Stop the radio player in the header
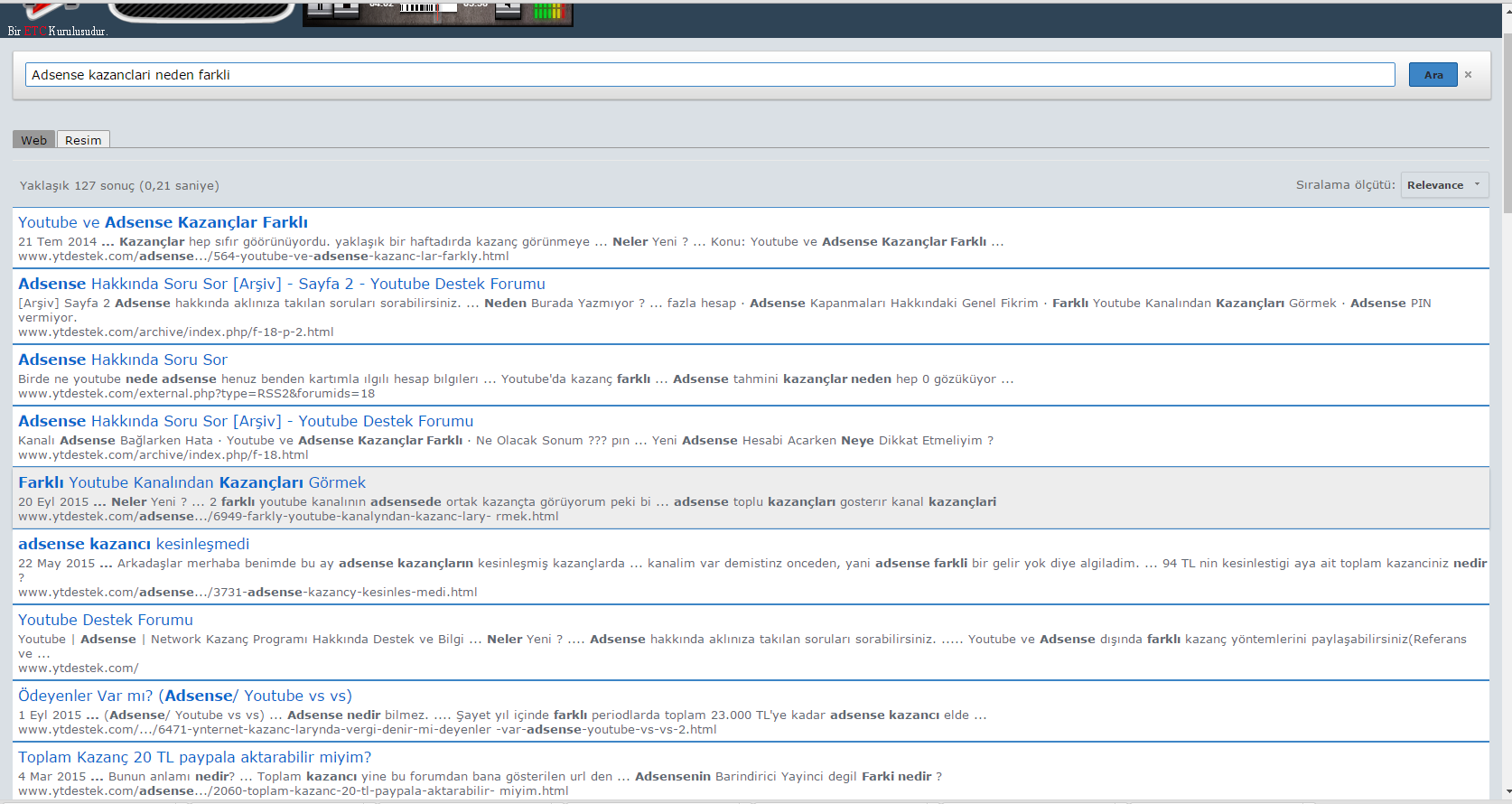 tap(347, 10)
